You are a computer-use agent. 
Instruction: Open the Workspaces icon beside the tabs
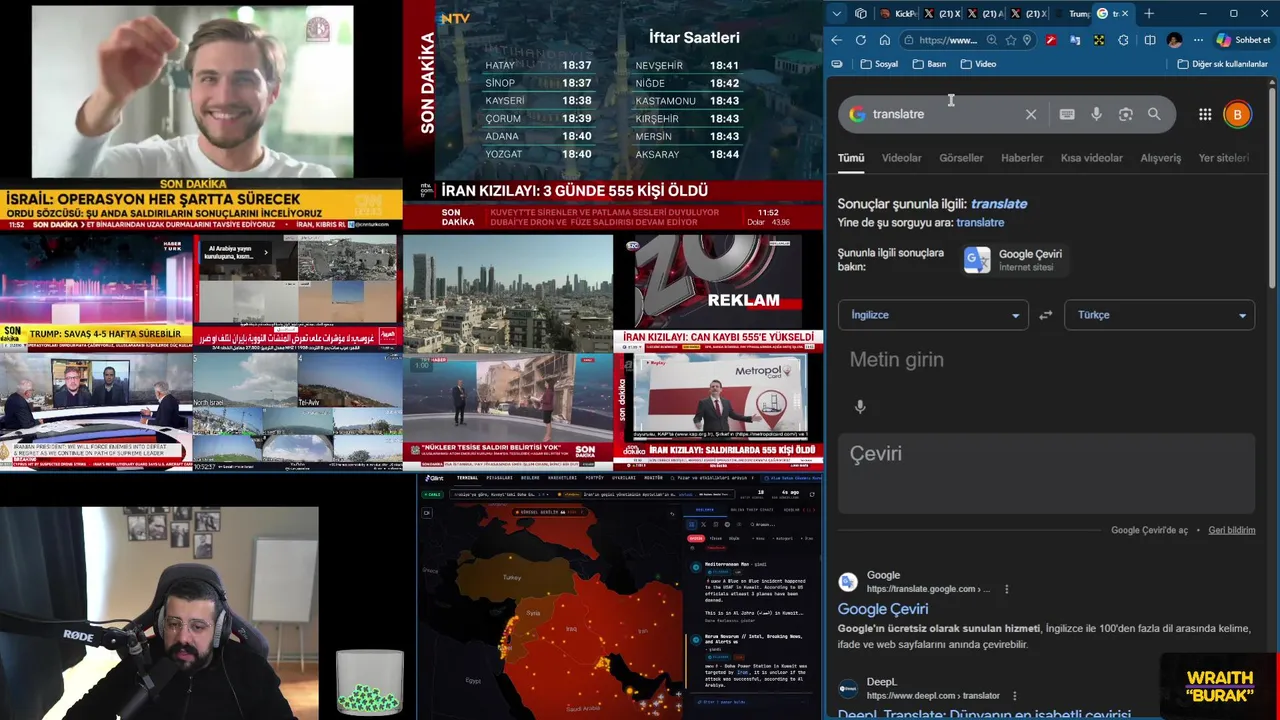pyautogui.click(x=861, y=14)
